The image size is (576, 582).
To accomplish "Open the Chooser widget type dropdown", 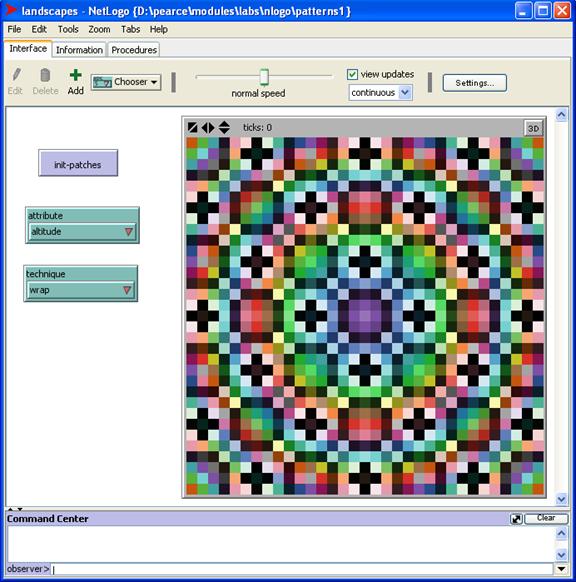I will 126,82.
